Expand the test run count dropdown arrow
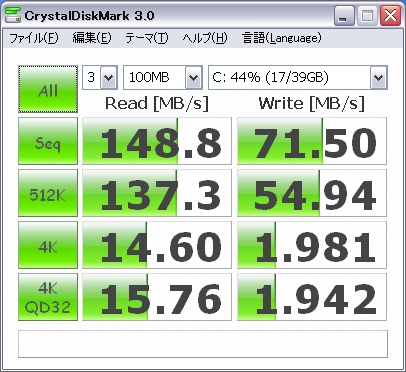 coord(109,78)
